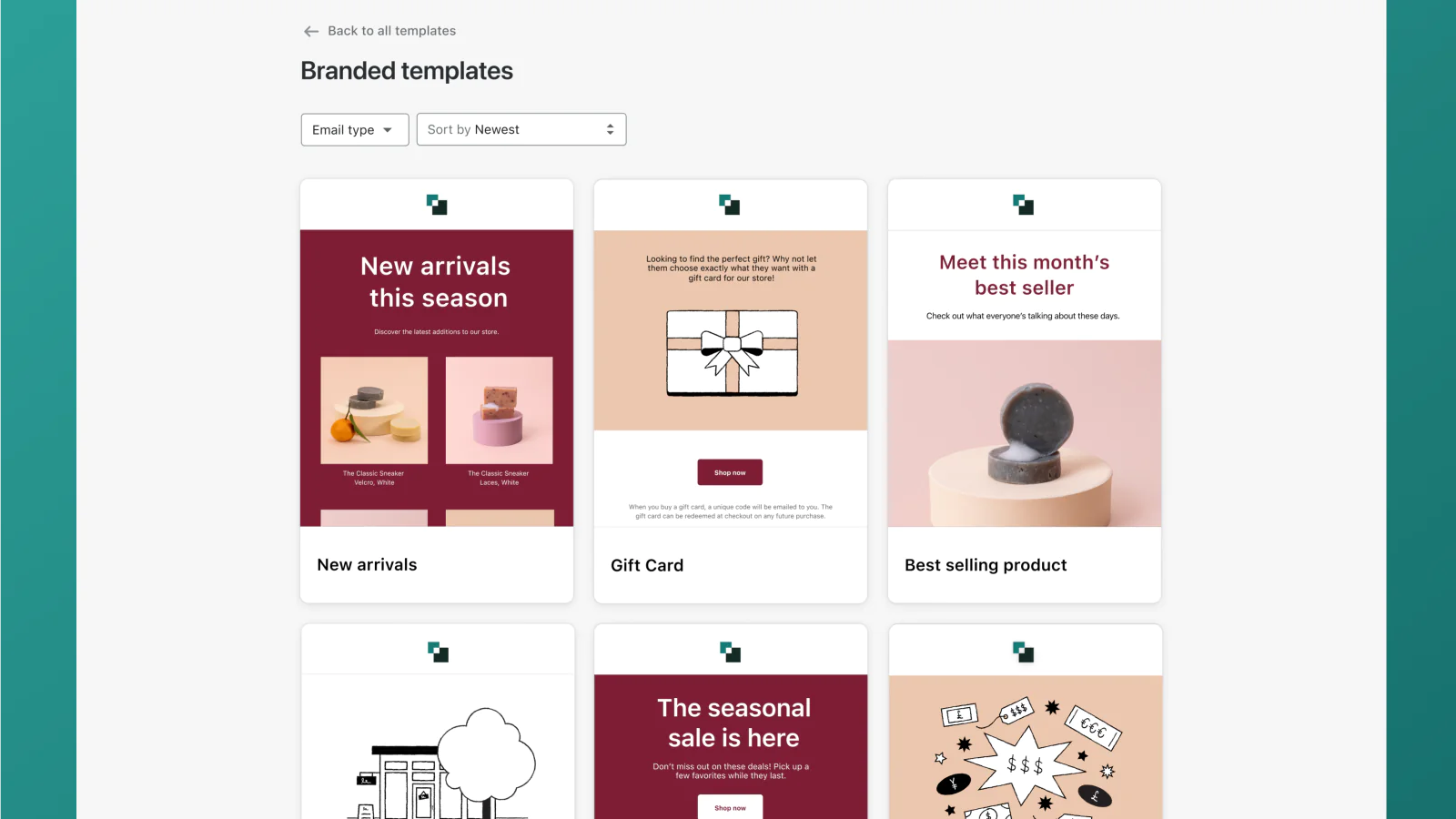Select the Best selling product title
Image resolution: width=1456 pixels, height=819 pixels.
coord(986,565)
